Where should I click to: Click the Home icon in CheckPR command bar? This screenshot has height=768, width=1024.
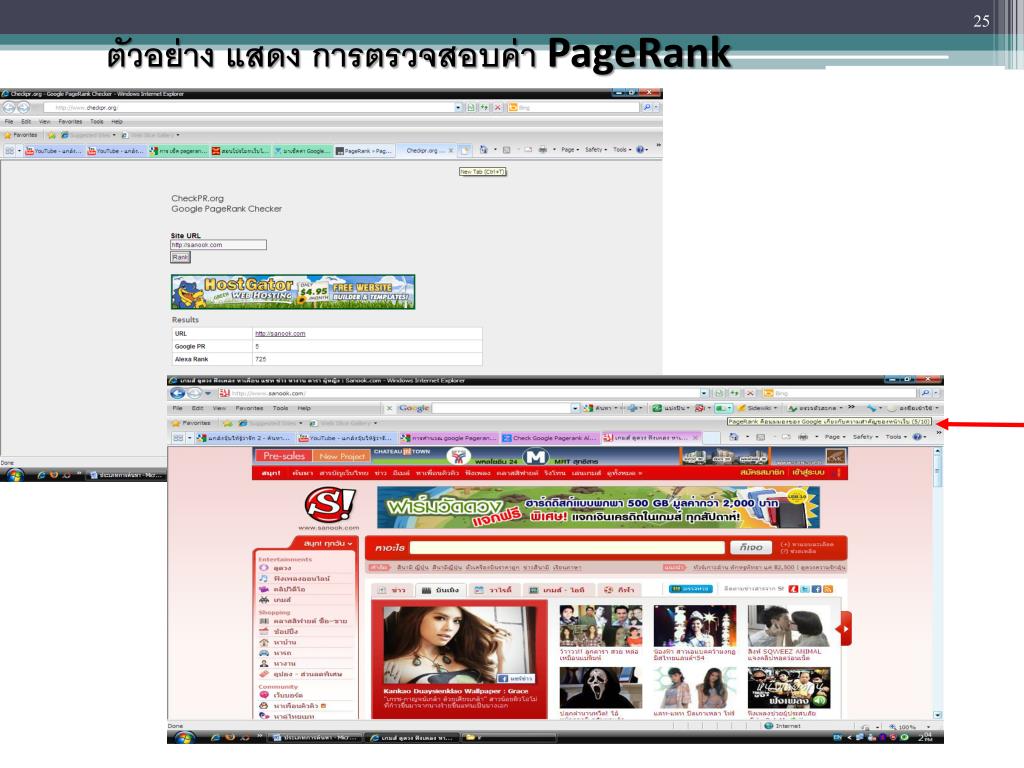[x=484, y=150]
